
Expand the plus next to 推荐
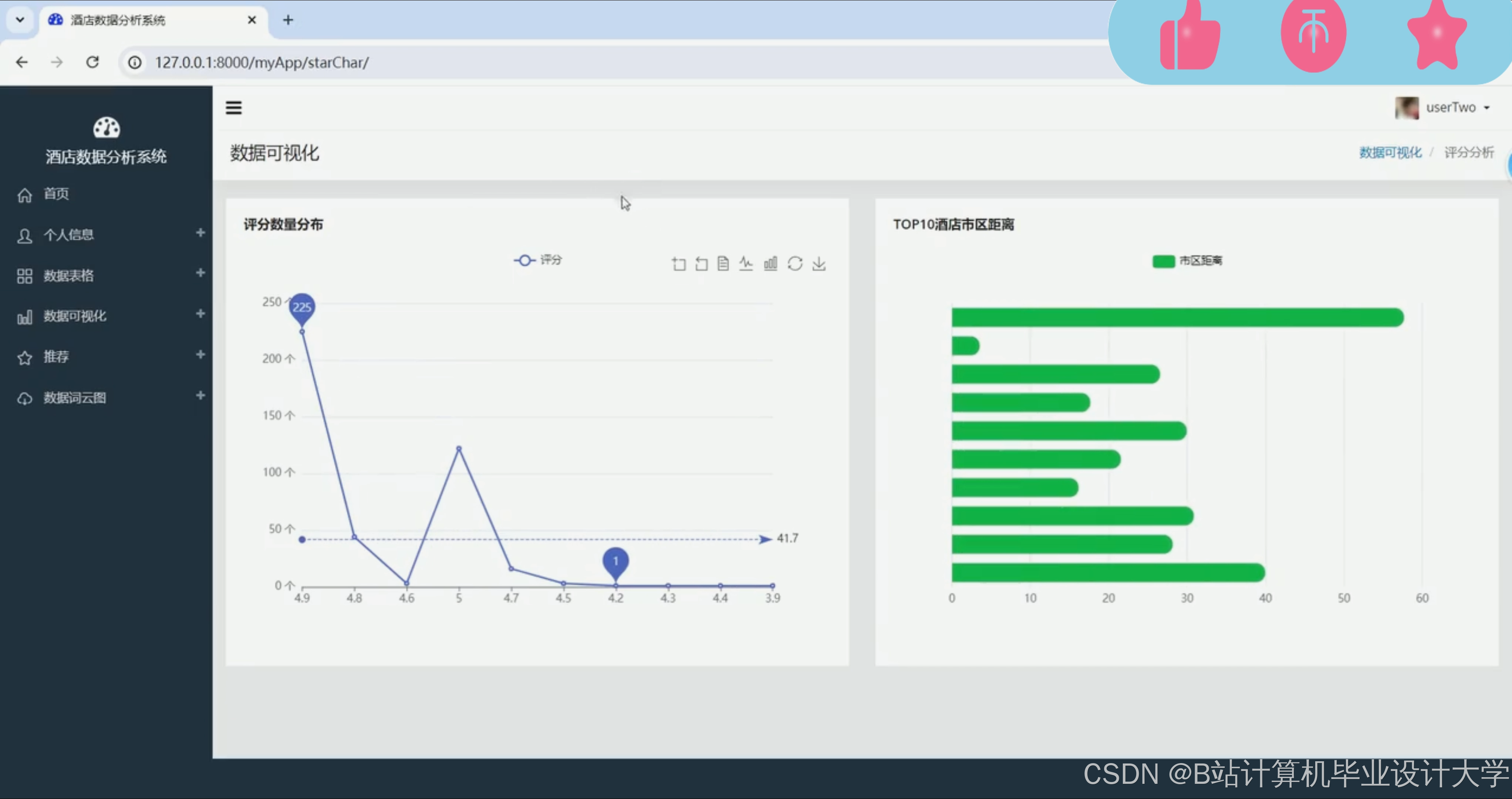(x=200, y=355)
